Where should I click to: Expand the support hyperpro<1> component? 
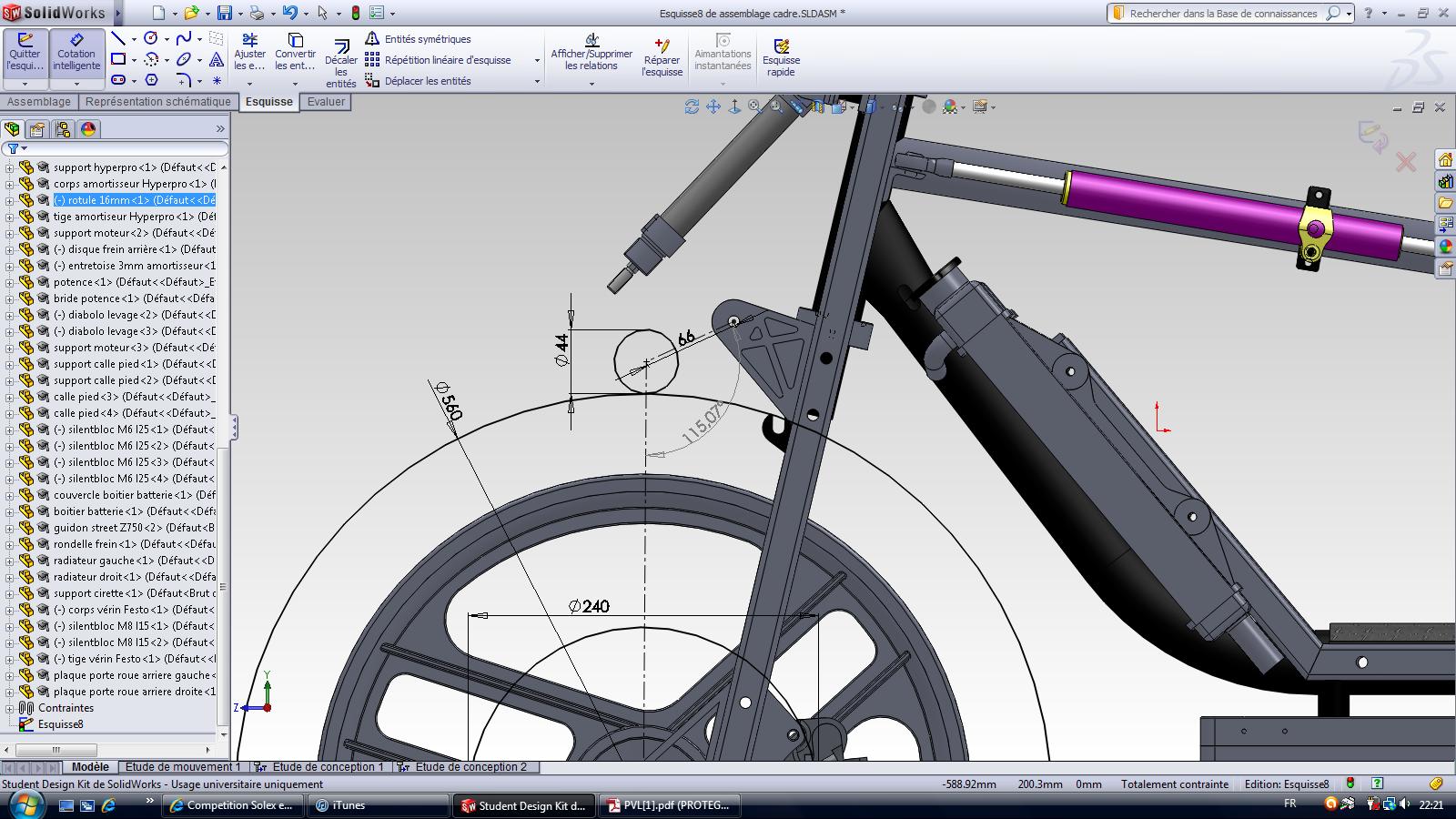pos(9,167)
